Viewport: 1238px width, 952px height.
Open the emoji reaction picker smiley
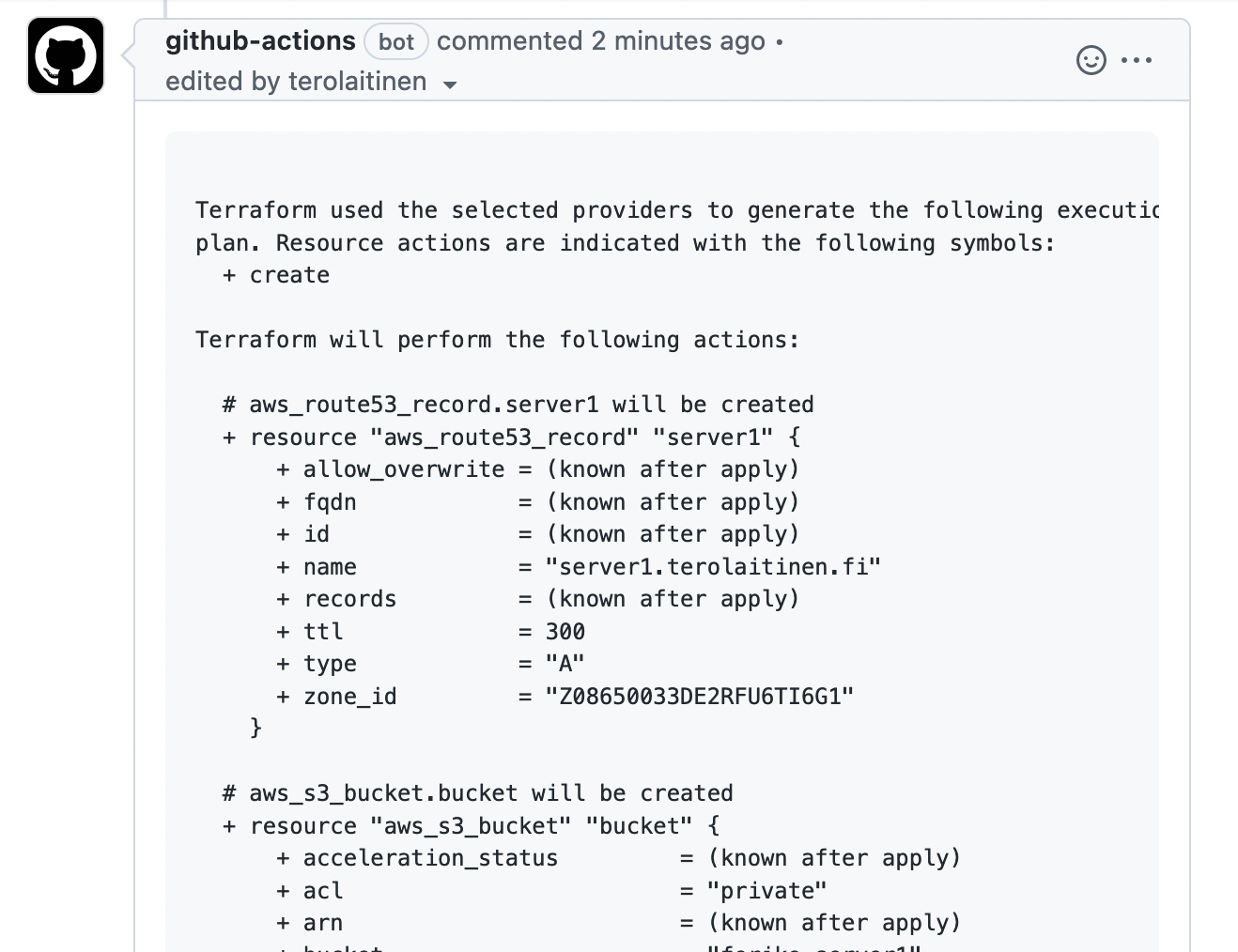(x=1091, y=60)
